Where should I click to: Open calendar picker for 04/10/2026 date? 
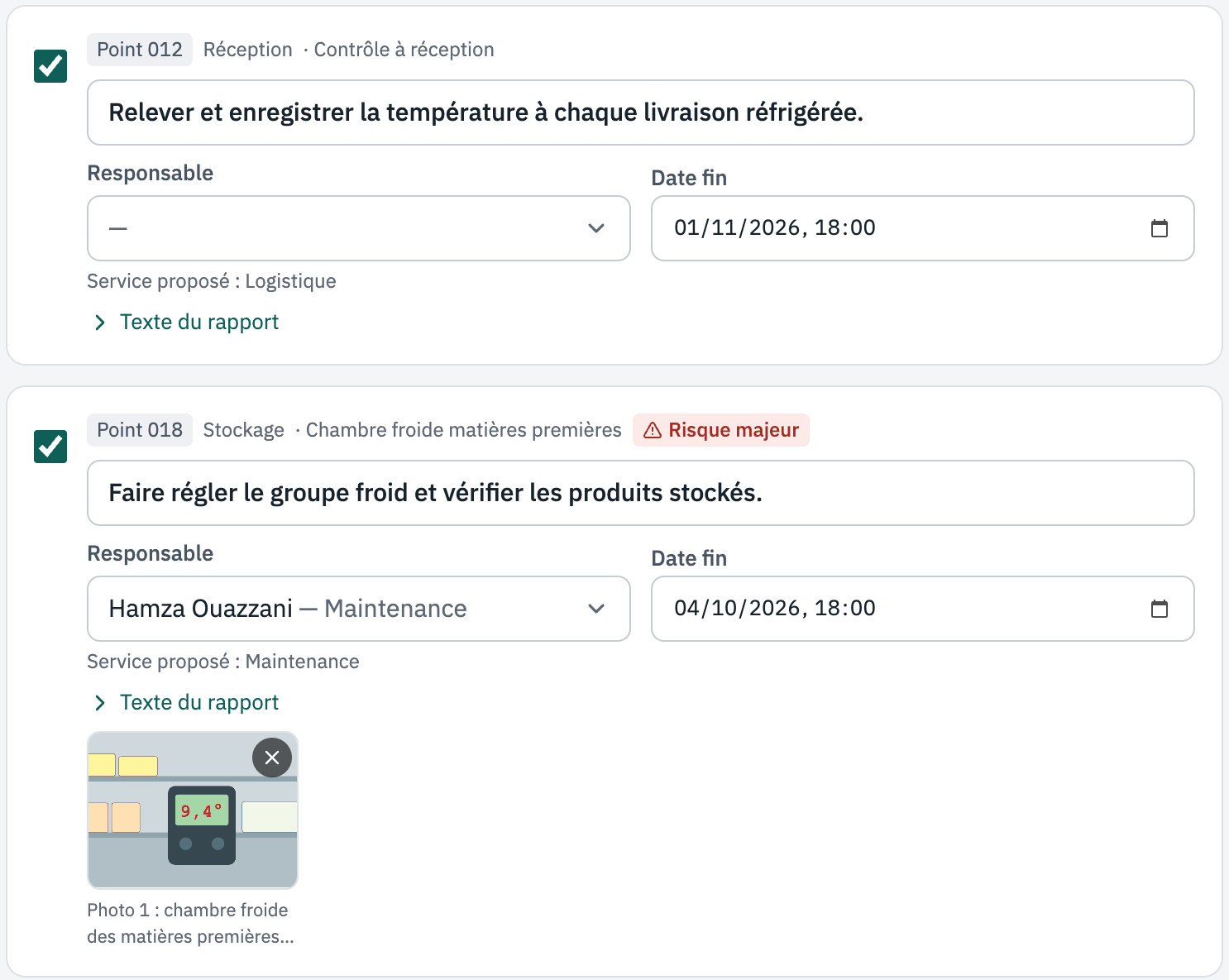pos(1160,609)
